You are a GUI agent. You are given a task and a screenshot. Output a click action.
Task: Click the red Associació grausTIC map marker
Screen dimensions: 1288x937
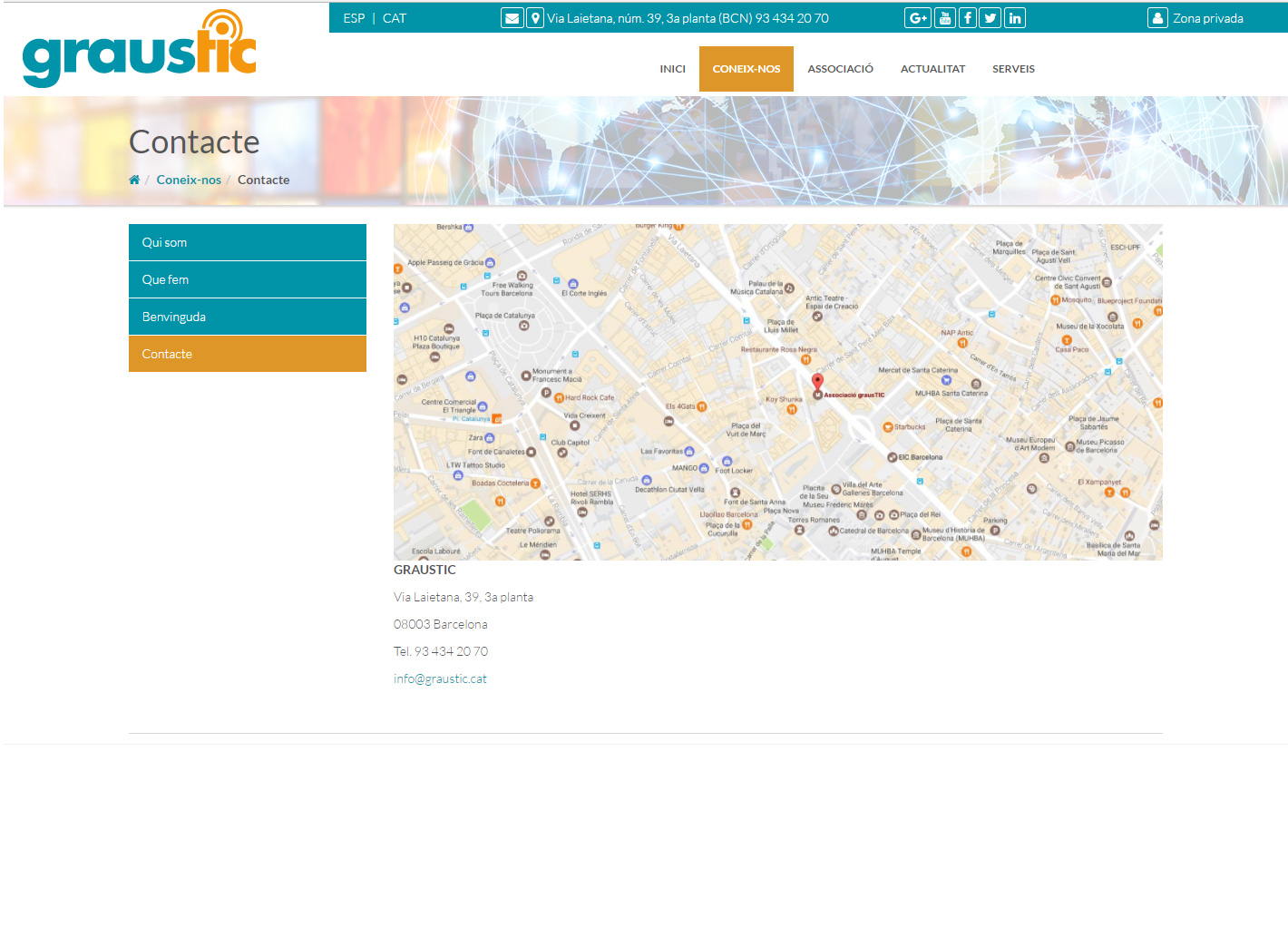[817, 383]
